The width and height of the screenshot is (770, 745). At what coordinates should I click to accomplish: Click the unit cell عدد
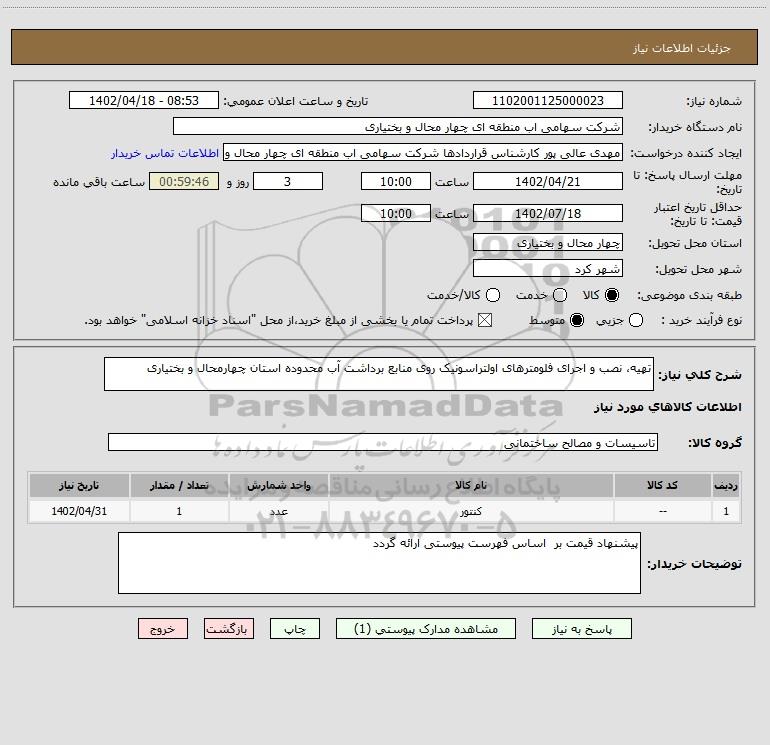tap(278, 511)
